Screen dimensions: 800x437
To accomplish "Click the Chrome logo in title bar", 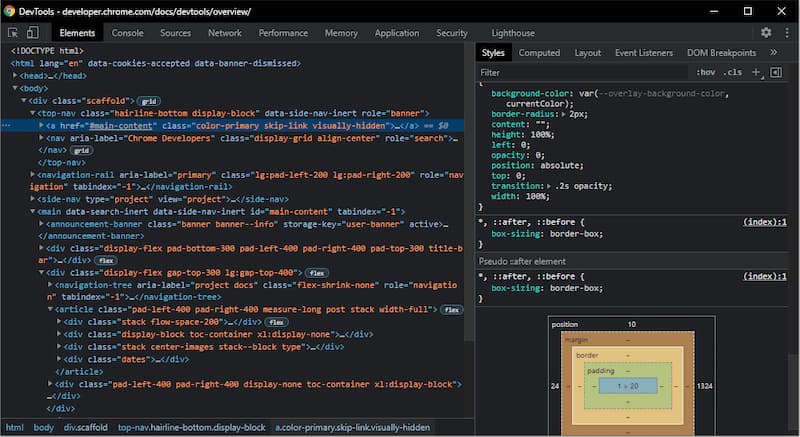I will click(9, 11).
